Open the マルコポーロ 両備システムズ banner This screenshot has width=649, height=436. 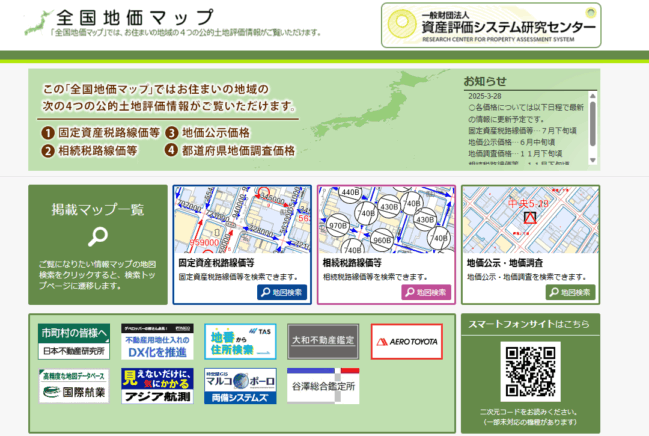pos(240,386)
